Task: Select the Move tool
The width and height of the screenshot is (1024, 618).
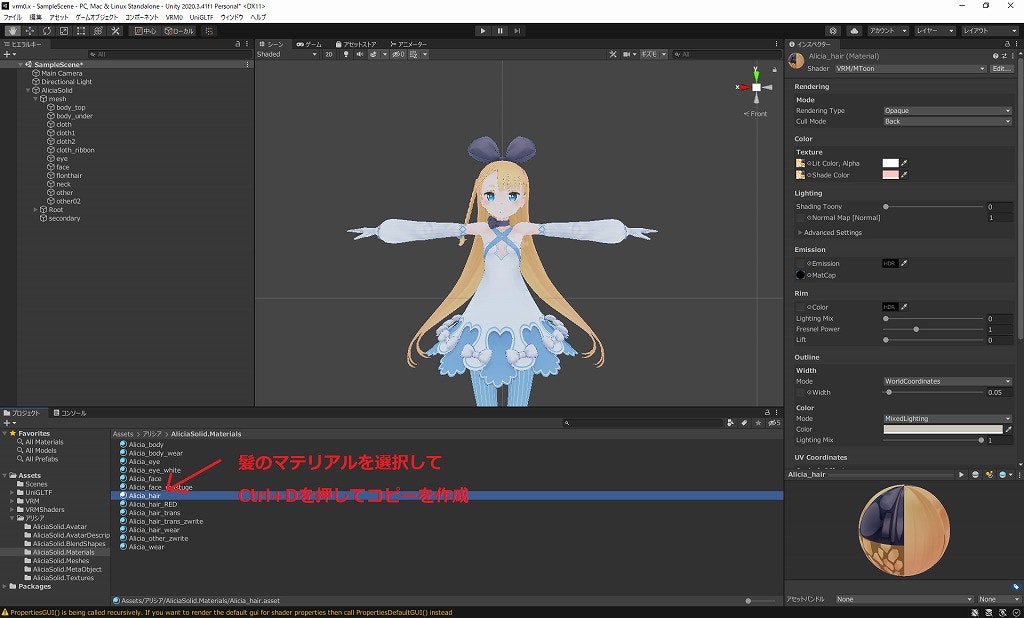Action: [x=29, y=31]
